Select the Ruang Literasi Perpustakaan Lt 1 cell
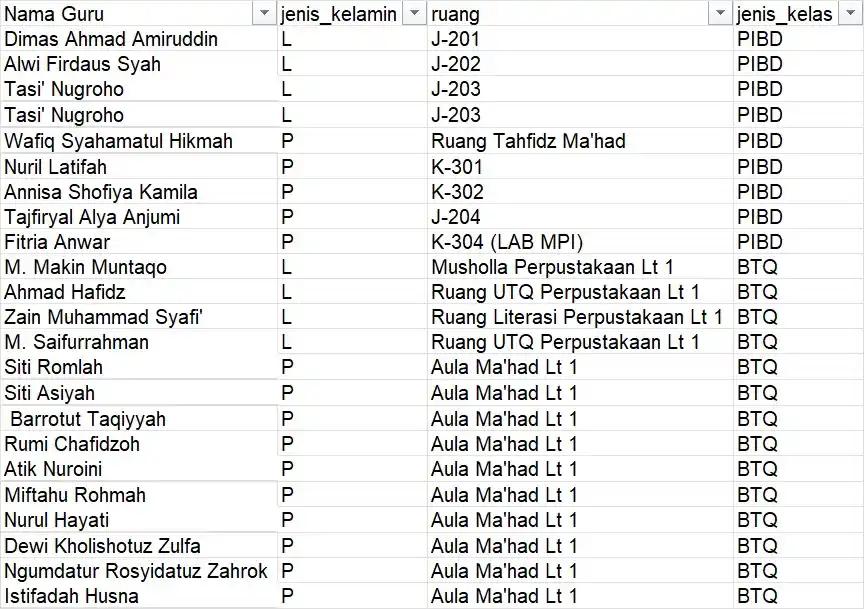The width and height of the screenshot is (864, 609). [580, 317]
